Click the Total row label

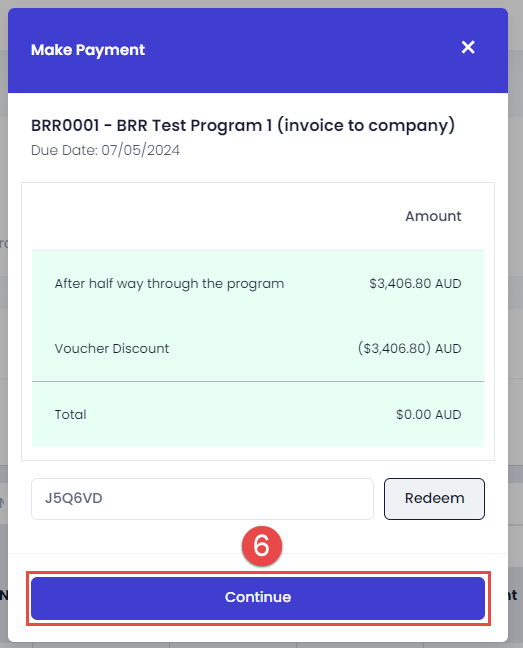(x=70, y=414)
